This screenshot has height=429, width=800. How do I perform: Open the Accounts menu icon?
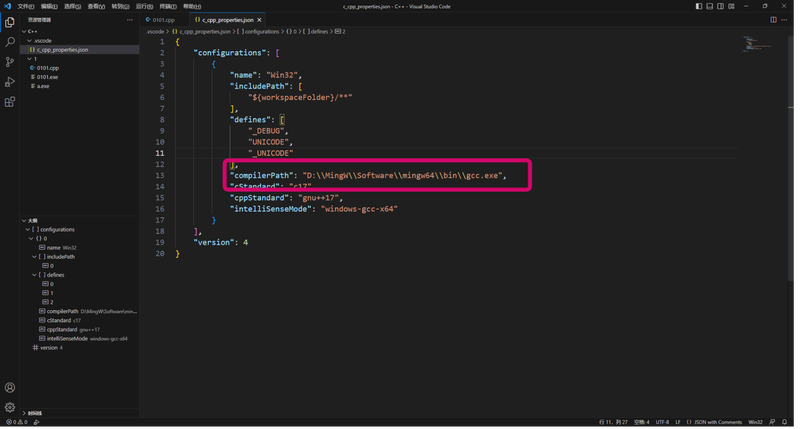(10, 388)
